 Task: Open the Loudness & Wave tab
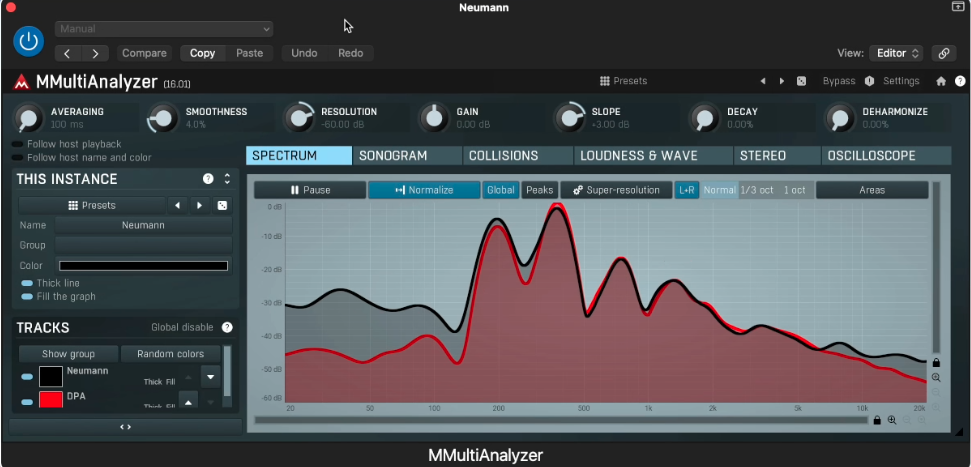click(653, 155)
